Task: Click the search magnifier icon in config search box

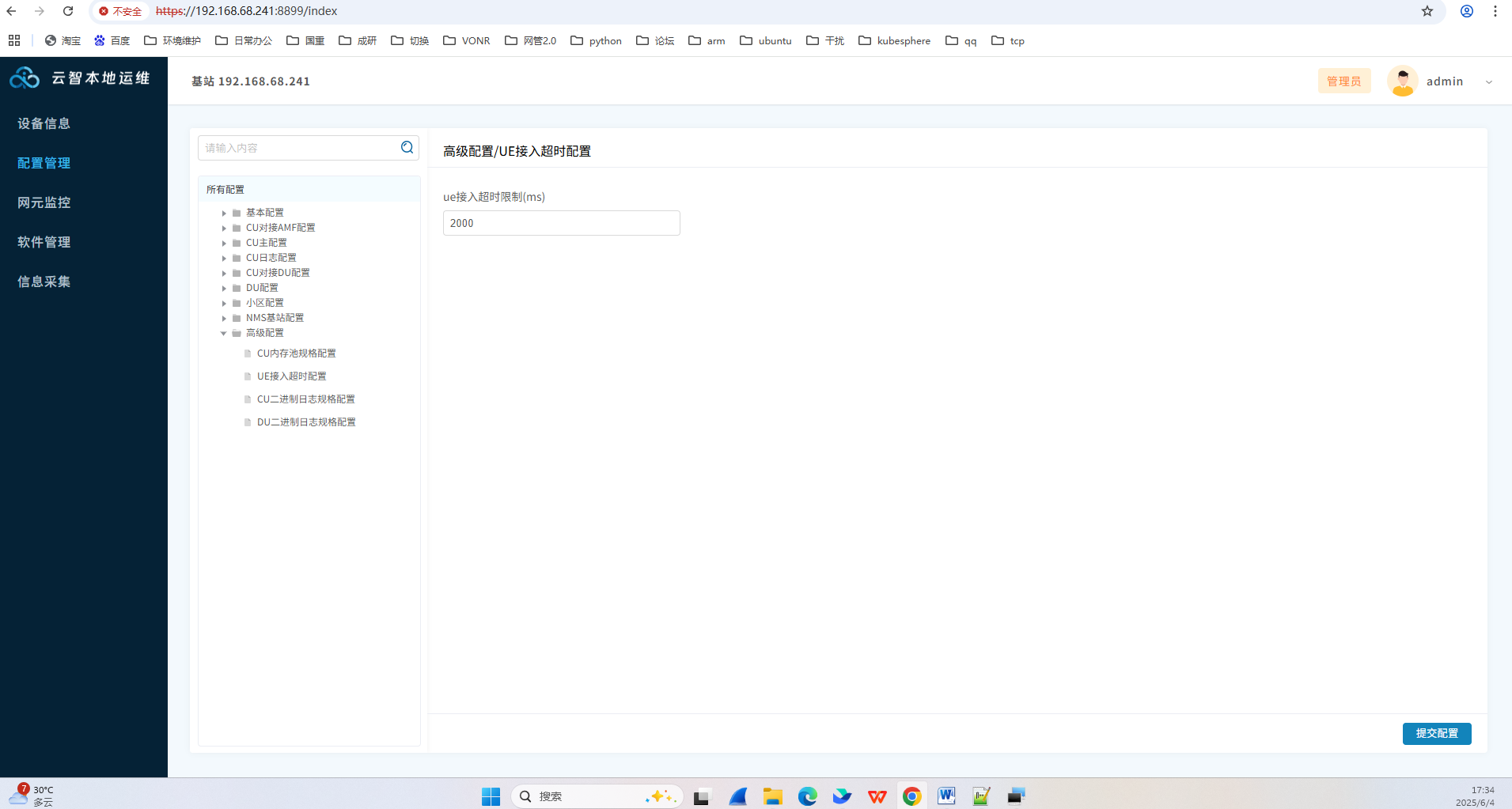Action: coord(407,147)
